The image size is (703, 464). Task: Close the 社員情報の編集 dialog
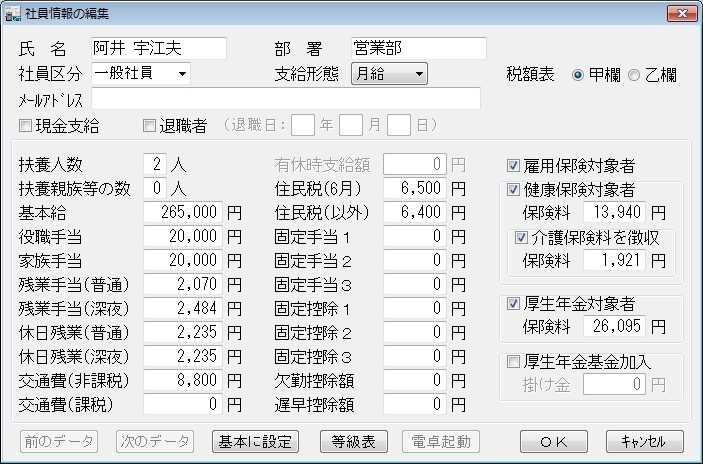[x=681, y=13]
